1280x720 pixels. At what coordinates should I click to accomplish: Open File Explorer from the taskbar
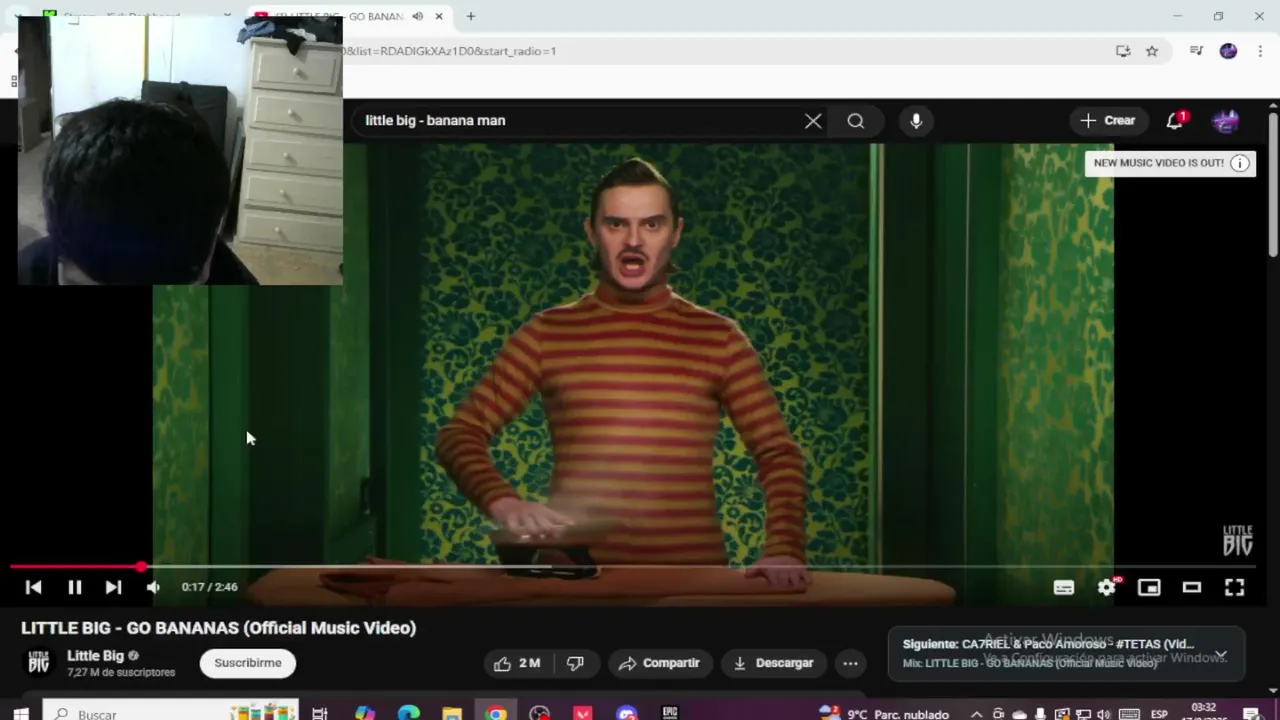pyautogui.click(x=452, y=713)
